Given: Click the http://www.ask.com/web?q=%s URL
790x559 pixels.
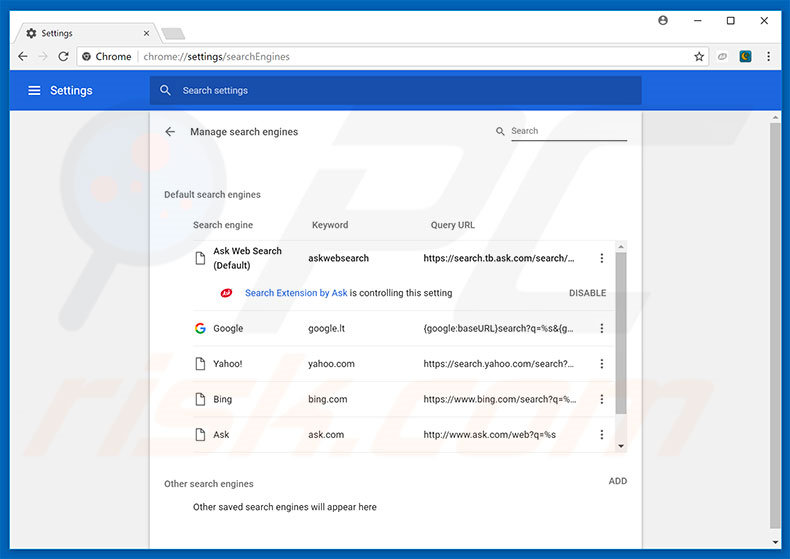Looking at the screenshot, I should point(489,435).
